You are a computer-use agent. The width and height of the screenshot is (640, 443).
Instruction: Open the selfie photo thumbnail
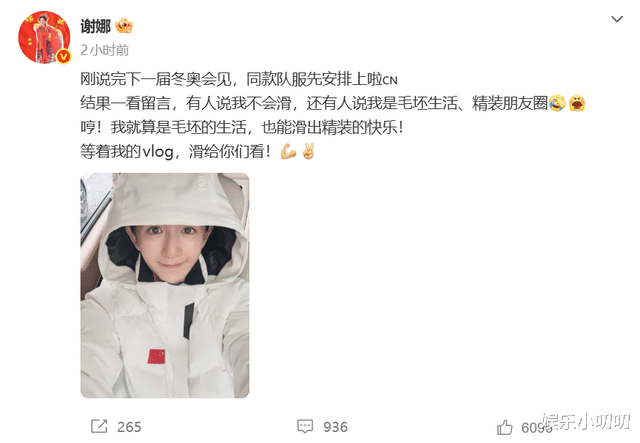tap(165, 285)
